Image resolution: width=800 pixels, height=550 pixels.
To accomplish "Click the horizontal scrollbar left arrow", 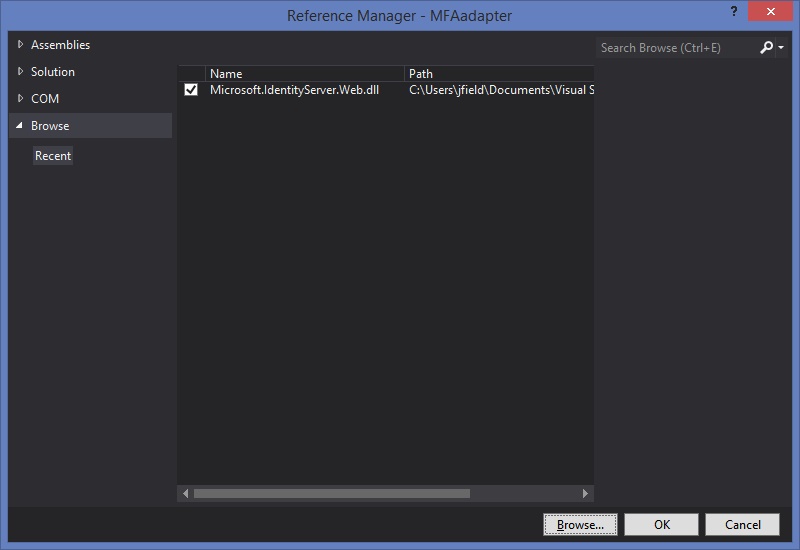I will 185,493.
